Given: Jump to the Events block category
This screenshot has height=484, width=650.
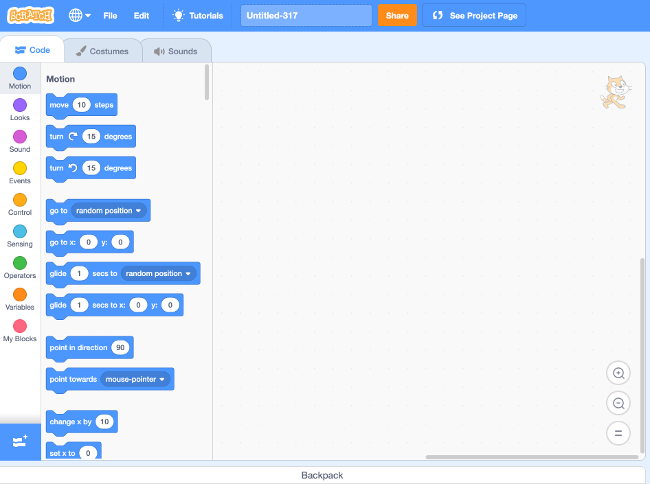Looking at the screenshot, I should tap(20, 173).
